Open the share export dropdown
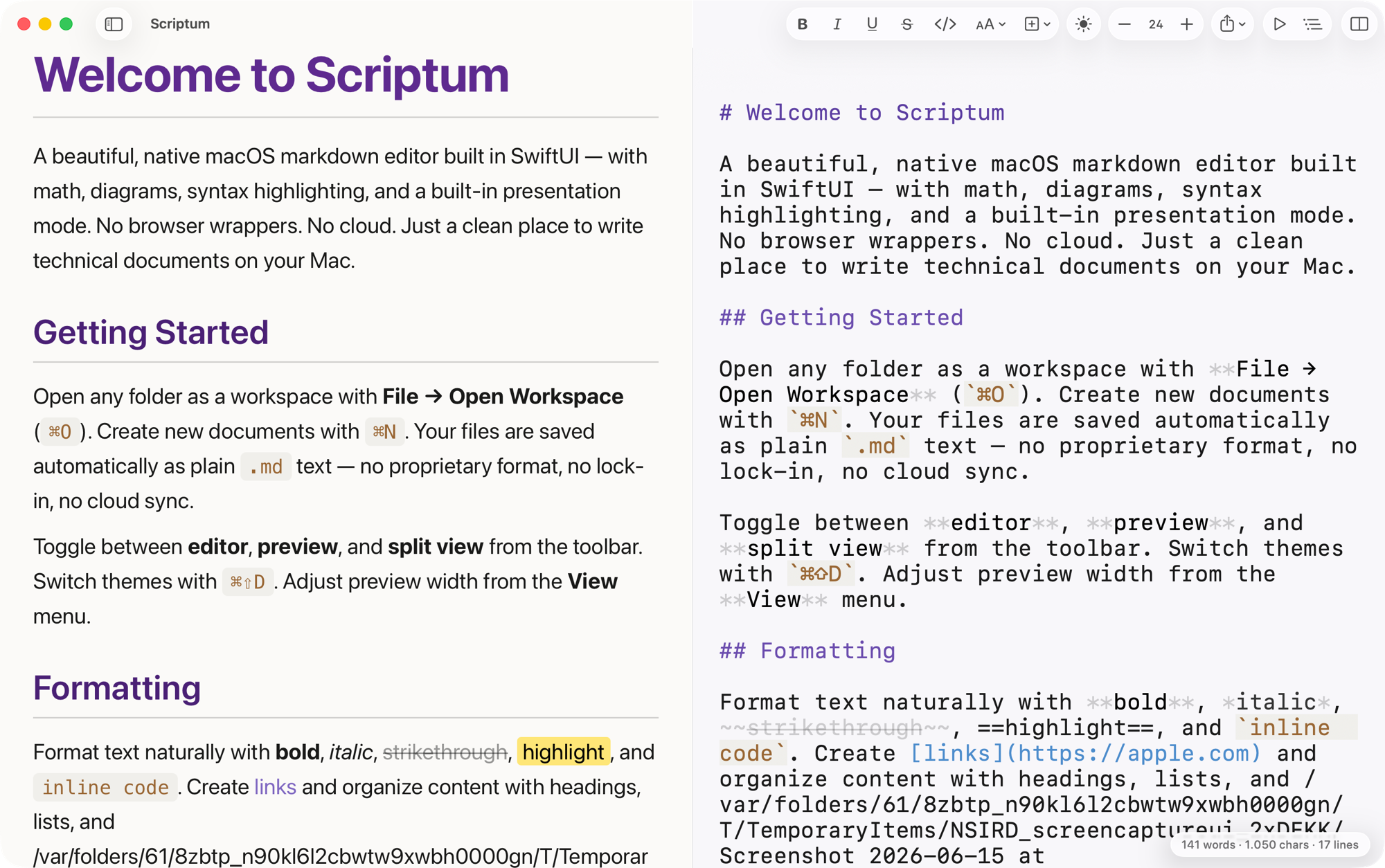 pyautogui.click(x=1232, y=24)
